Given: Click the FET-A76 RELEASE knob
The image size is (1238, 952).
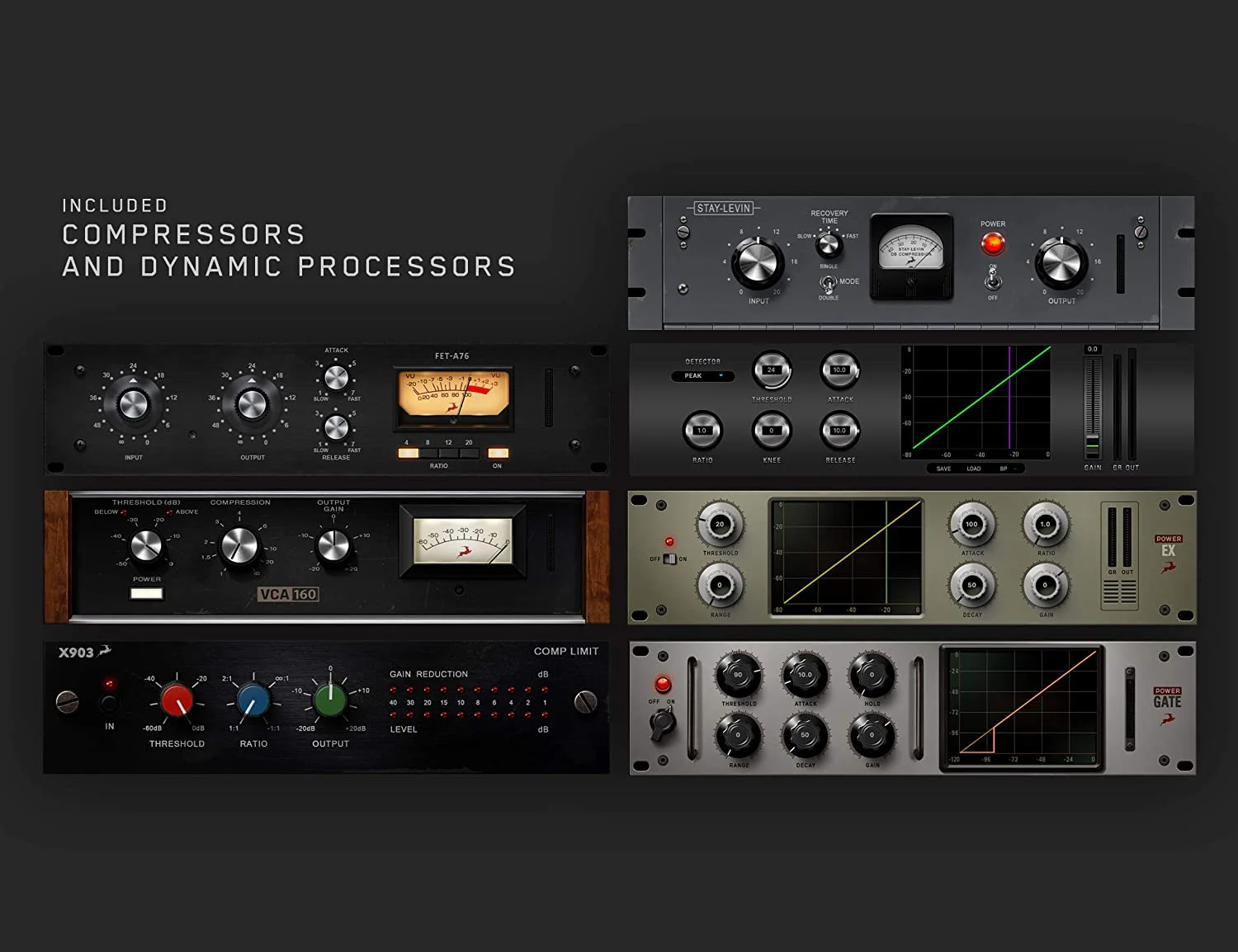Looking at the screenshot, I should click(336, 427).
